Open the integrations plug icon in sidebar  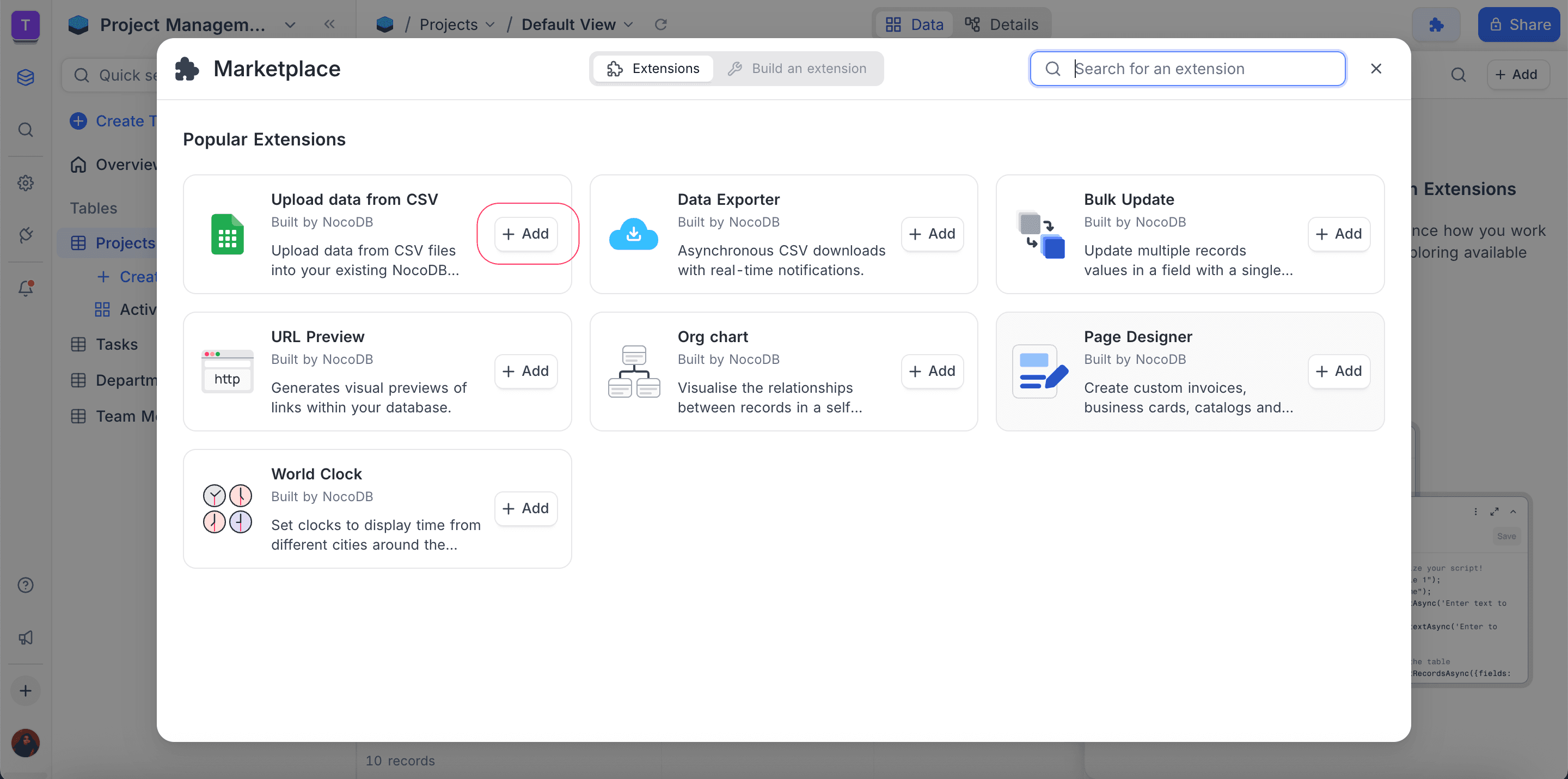click(26, 235)
